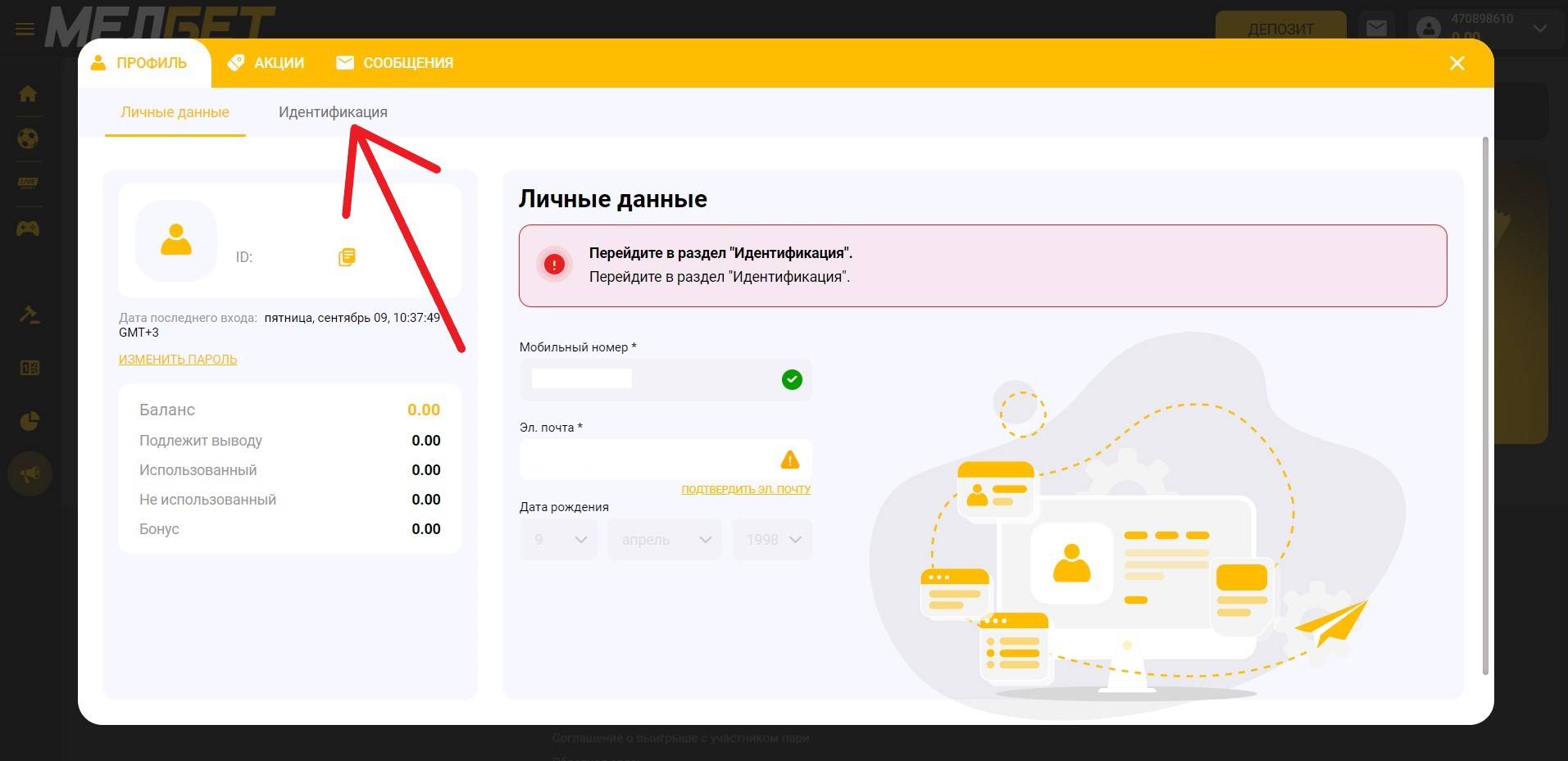Click the Подлежит выводу row label
The height and width of the screenshot is (761, 1568).
[201, 441]
